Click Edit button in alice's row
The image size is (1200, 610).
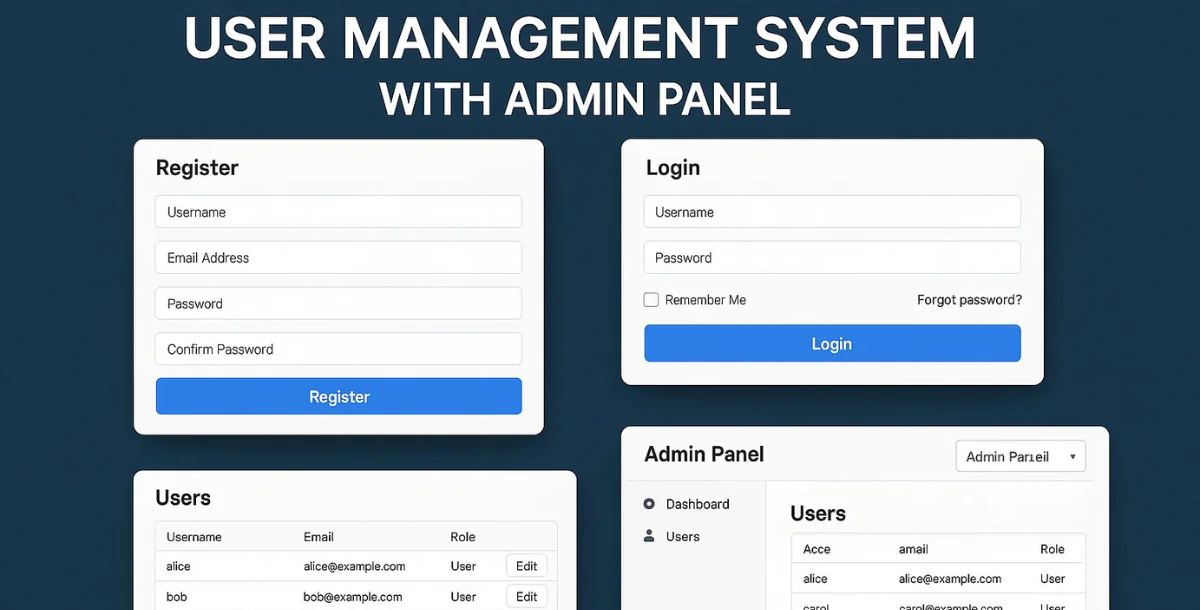tap(527, 566)
